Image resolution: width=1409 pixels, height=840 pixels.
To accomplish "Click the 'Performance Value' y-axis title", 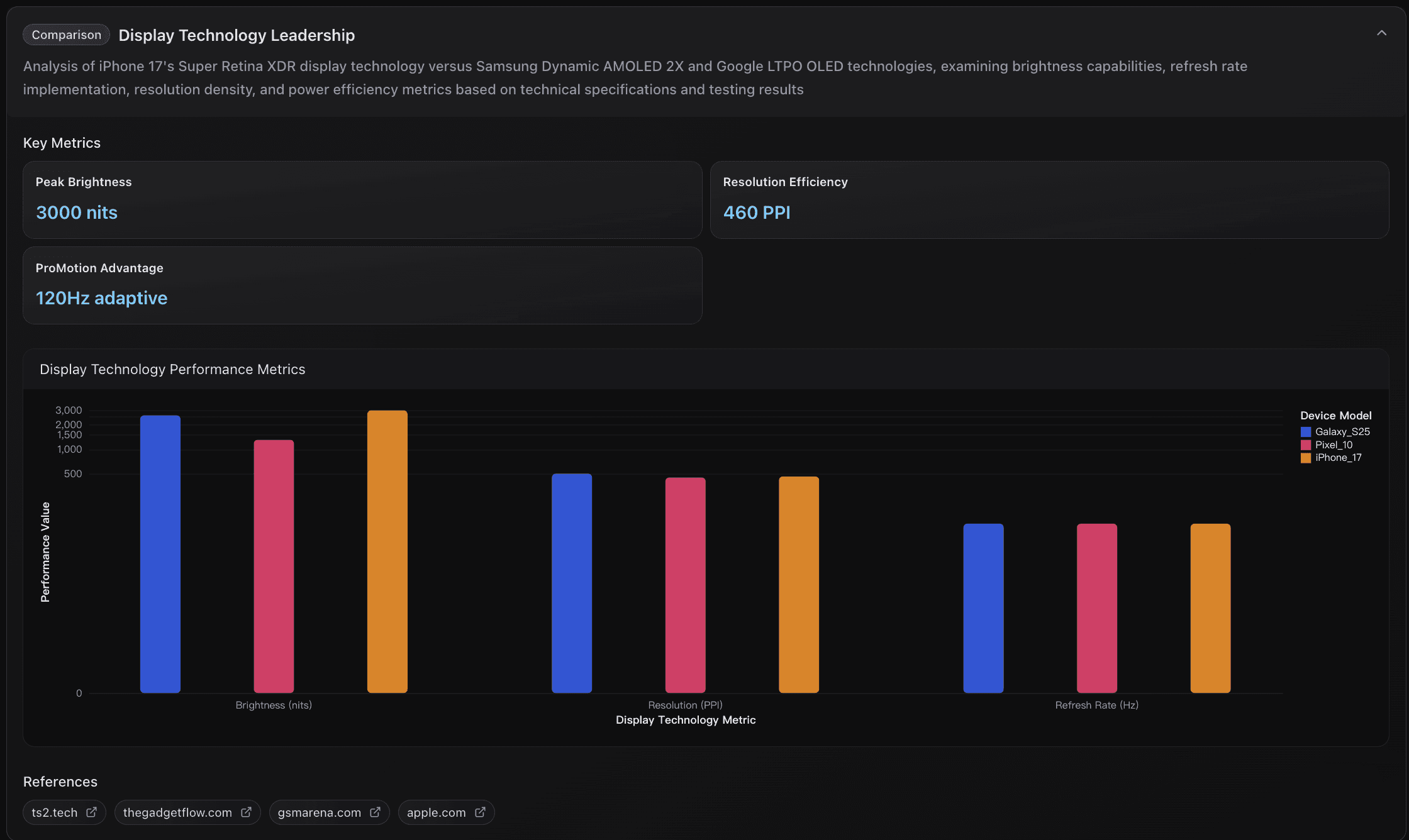I will click(45, 552).
